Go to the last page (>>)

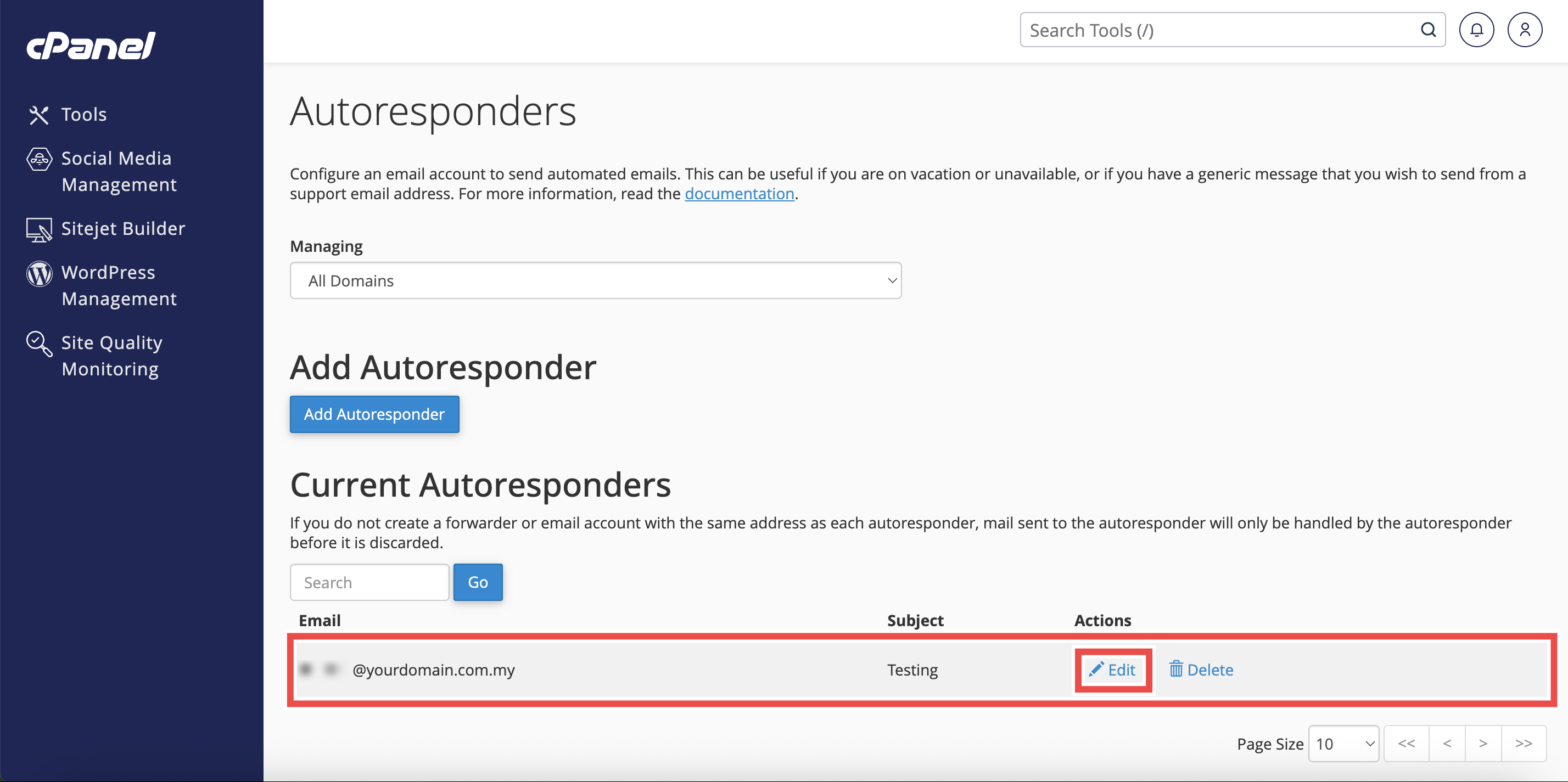pos(1524,743)
